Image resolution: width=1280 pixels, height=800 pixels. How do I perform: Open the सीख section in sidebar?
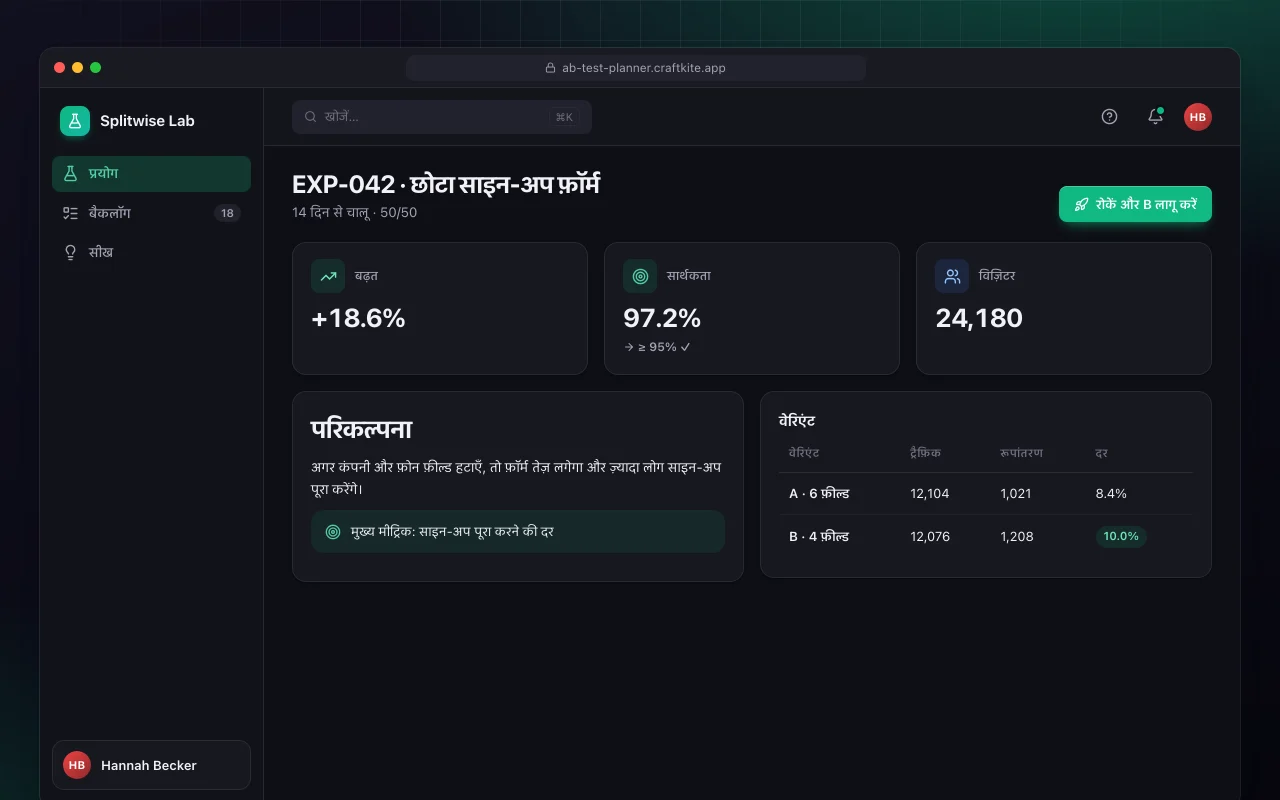coord(151,252)
